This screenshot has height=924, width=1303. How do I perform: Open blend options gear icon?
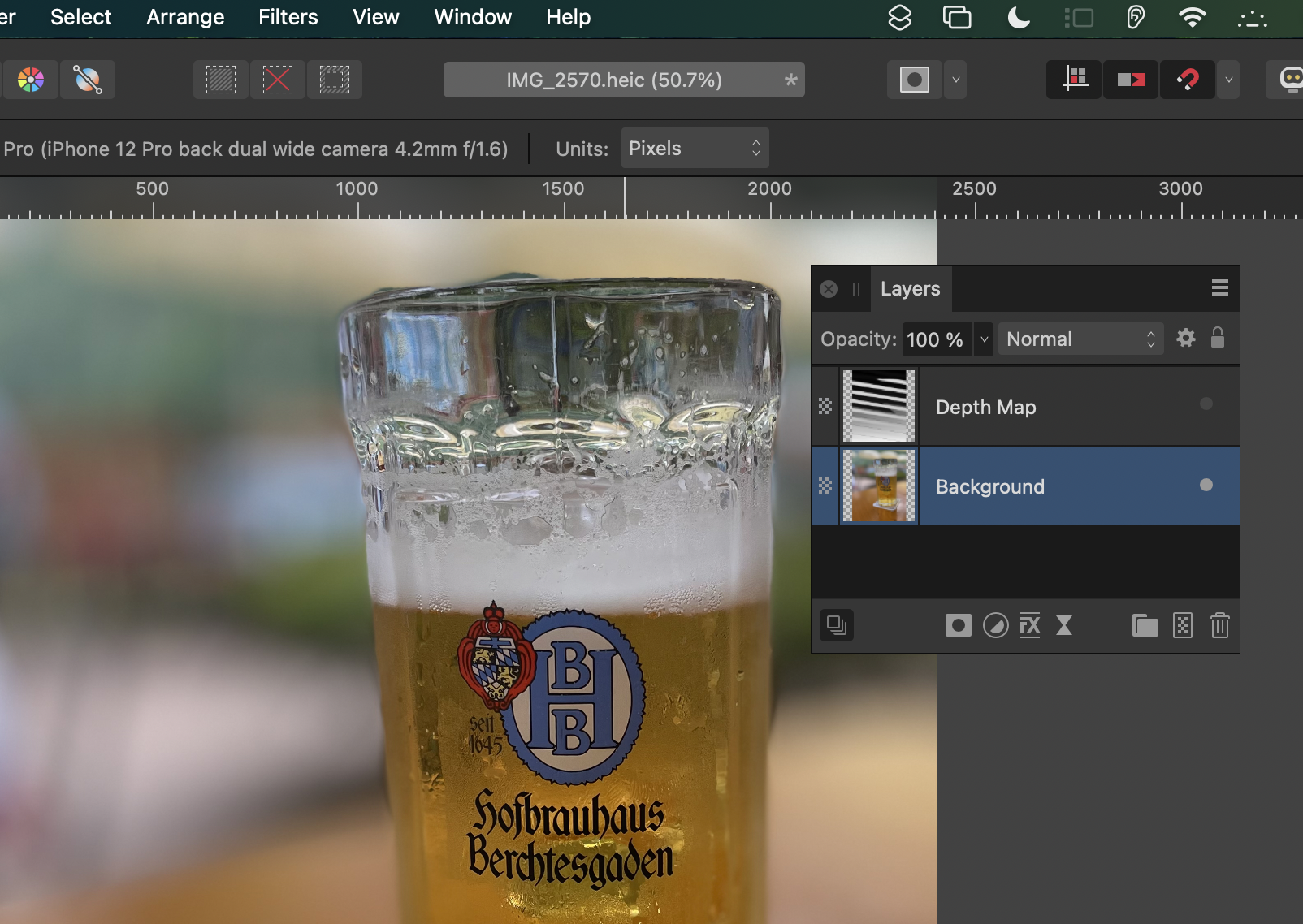(x=1186, y=338)
